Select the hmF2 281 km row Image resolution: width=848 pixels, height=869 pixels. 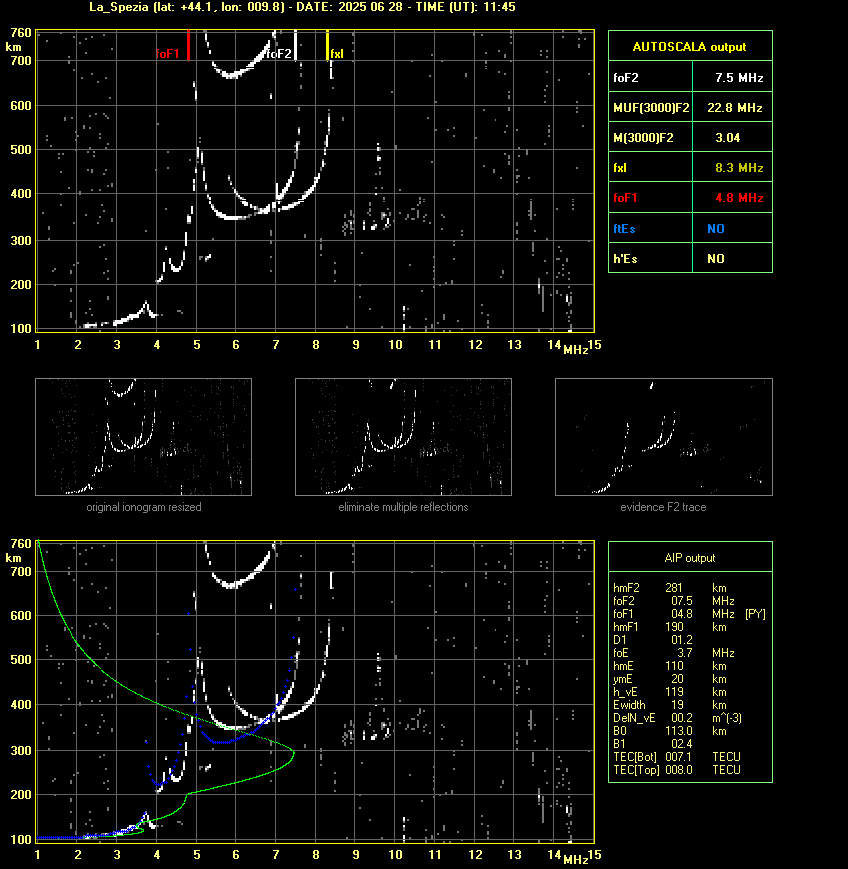(x=670, y=587)
